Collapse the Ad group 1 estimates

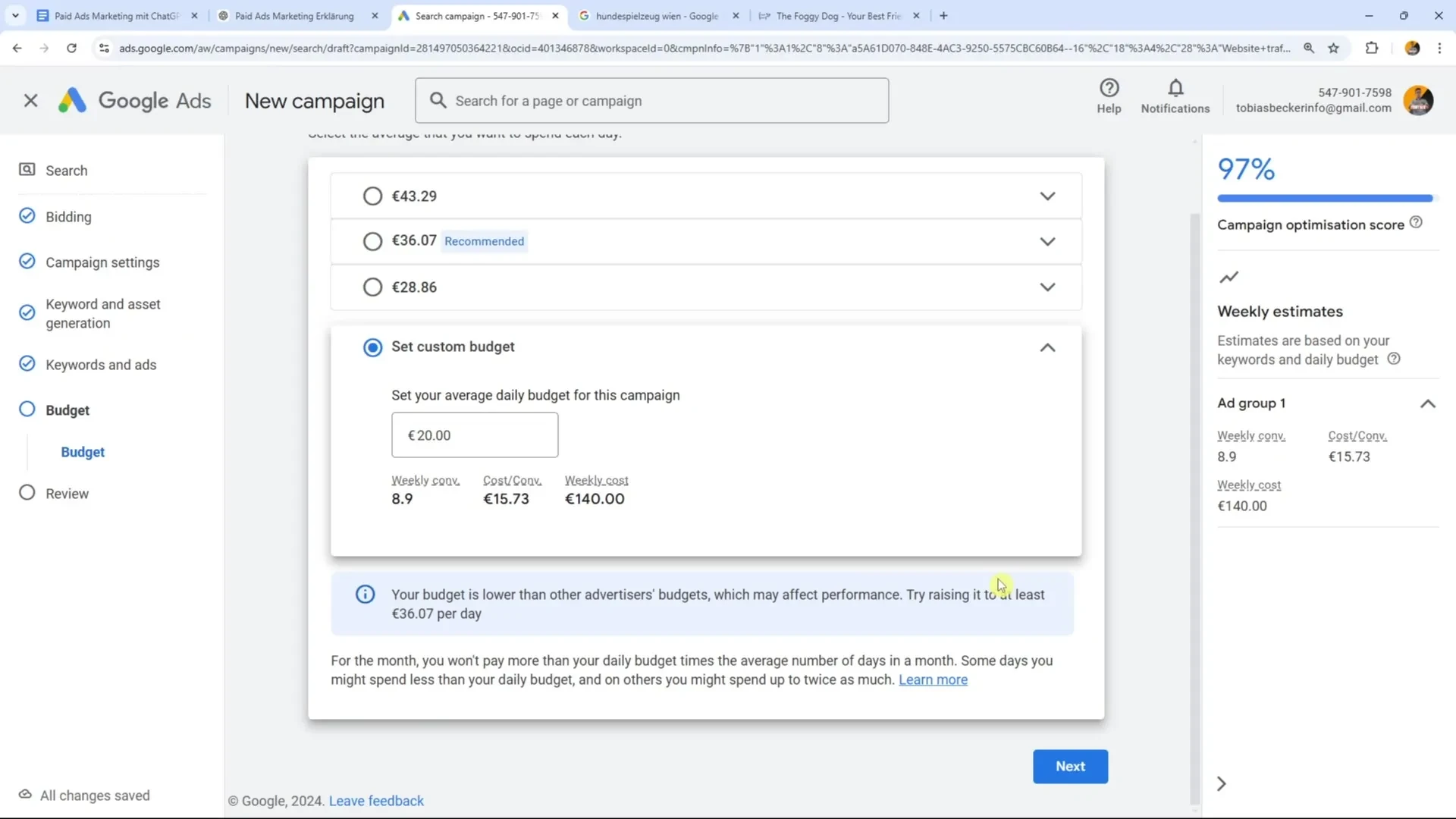(1427, 403)
